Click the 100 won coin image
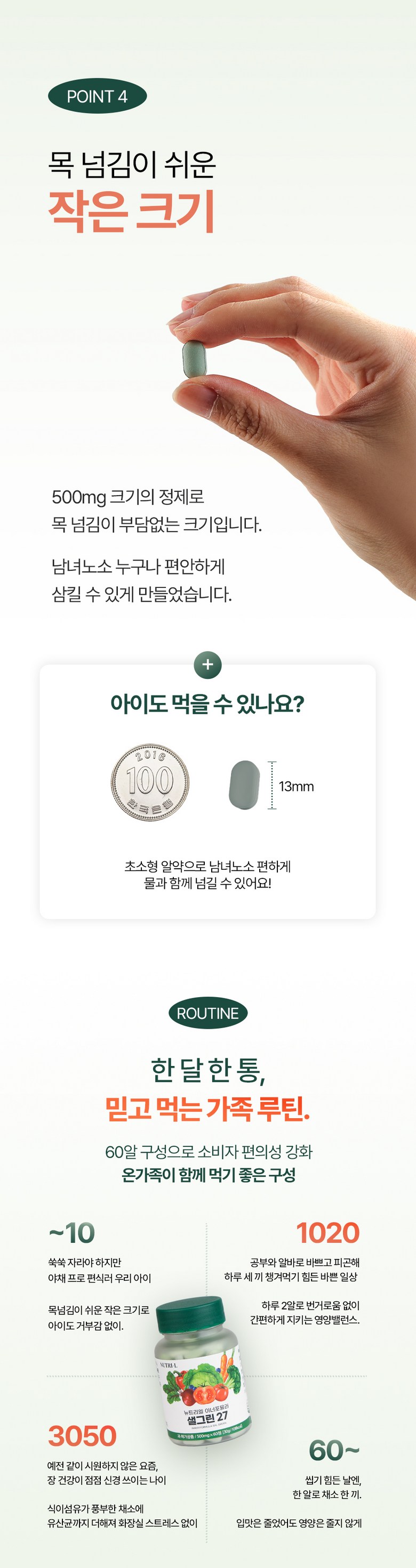 150,781
